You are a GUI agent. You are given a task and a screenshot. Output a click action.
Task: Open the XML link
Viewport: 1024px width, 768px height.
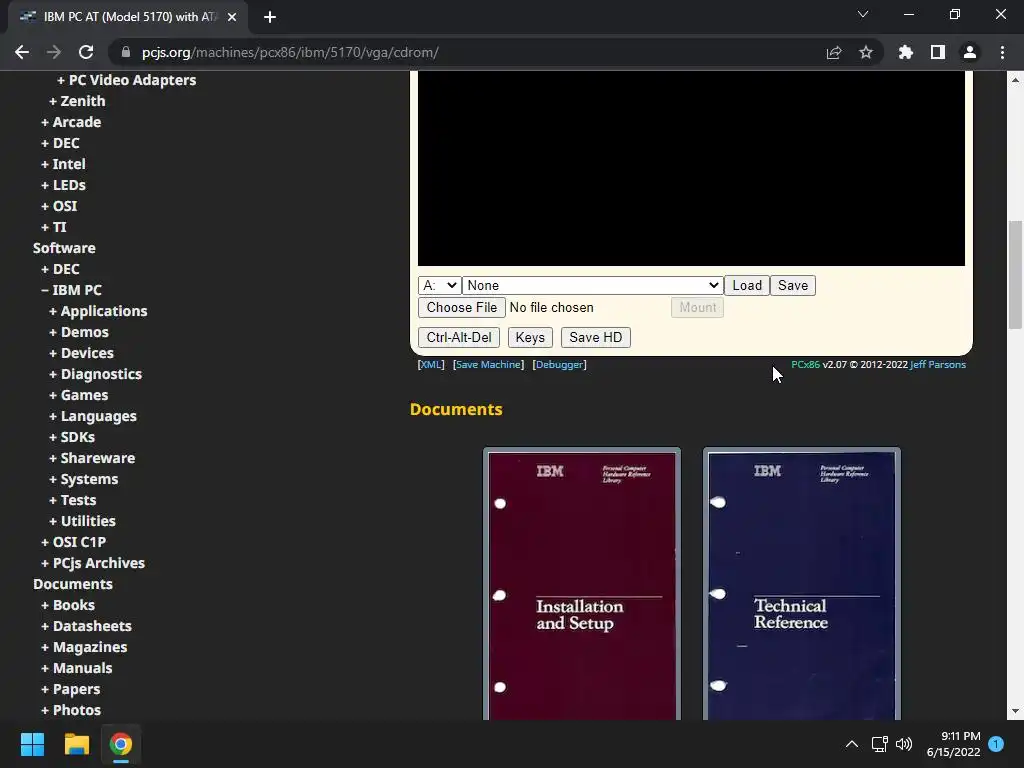431,364
